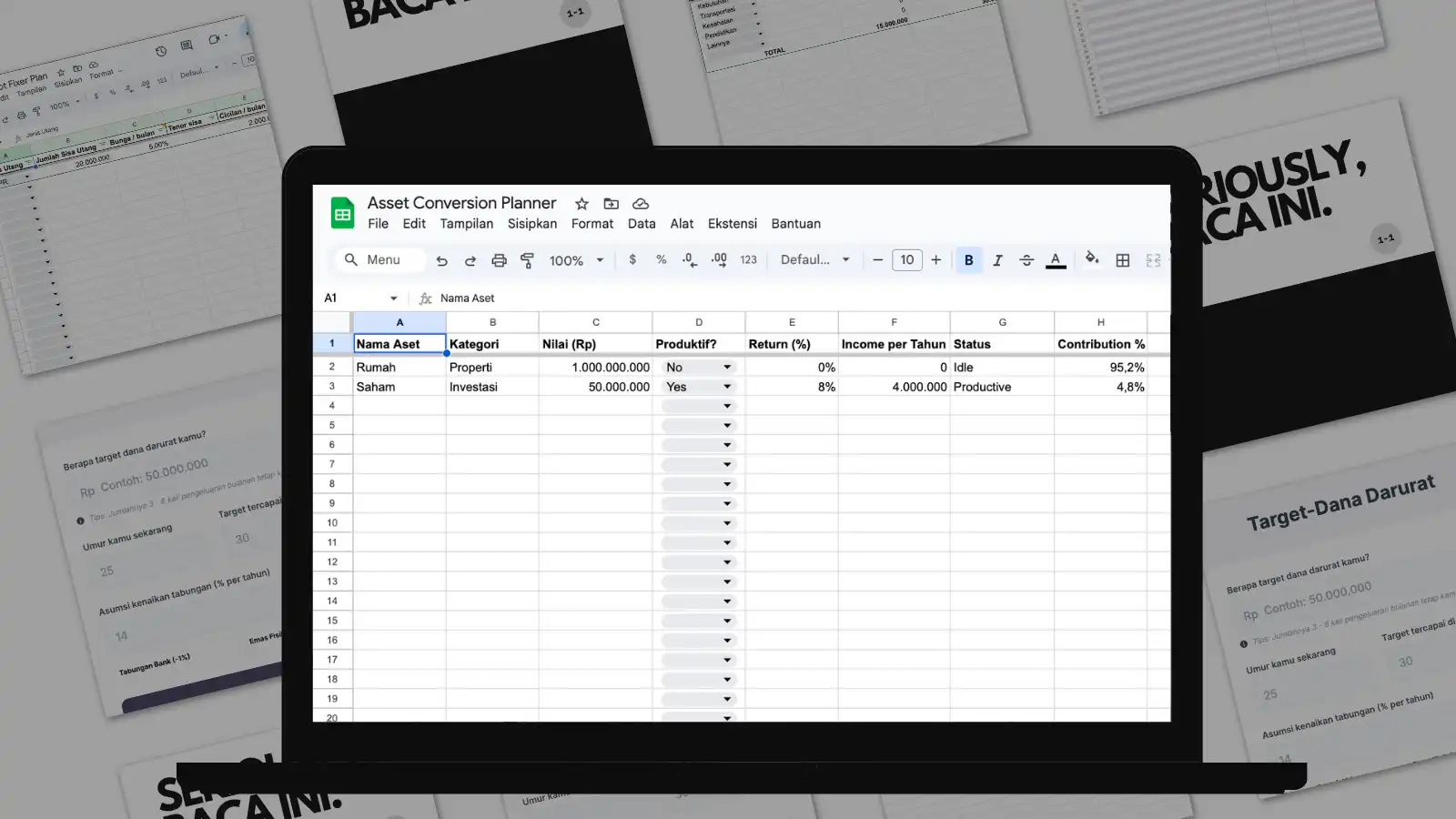Click the print icon

pyautogui.click(x=499, y=260)
